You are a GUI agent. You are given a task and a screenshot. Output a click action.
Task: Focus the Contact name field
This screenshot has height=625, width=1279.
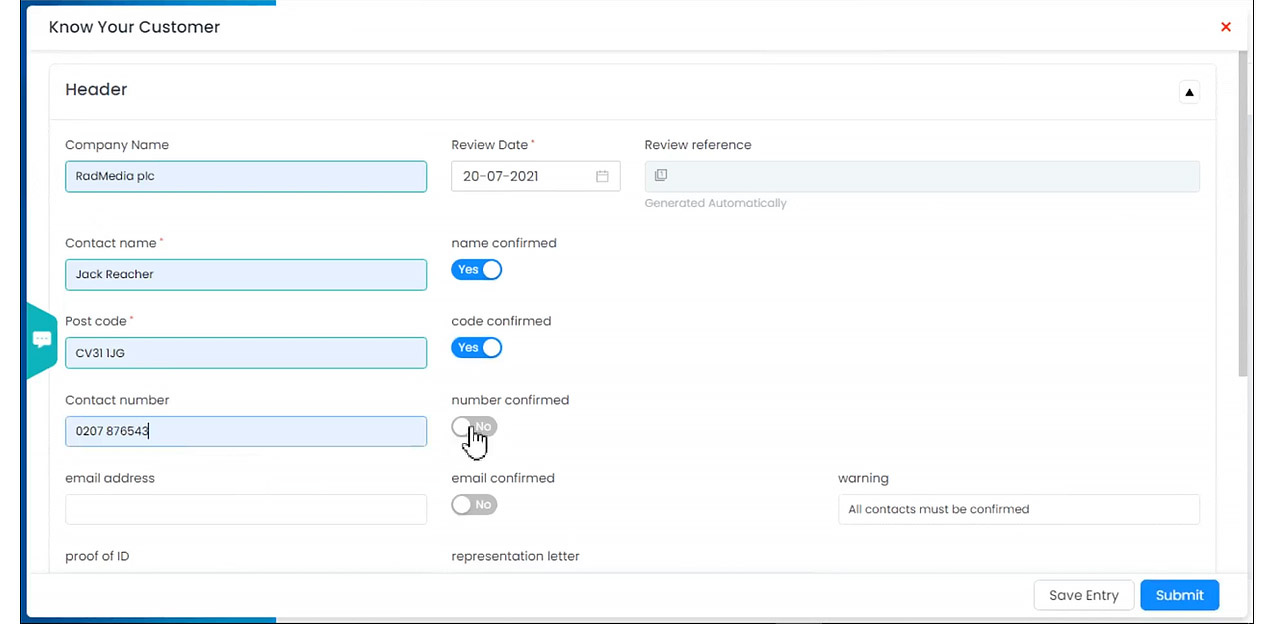[x=246, y=274]
